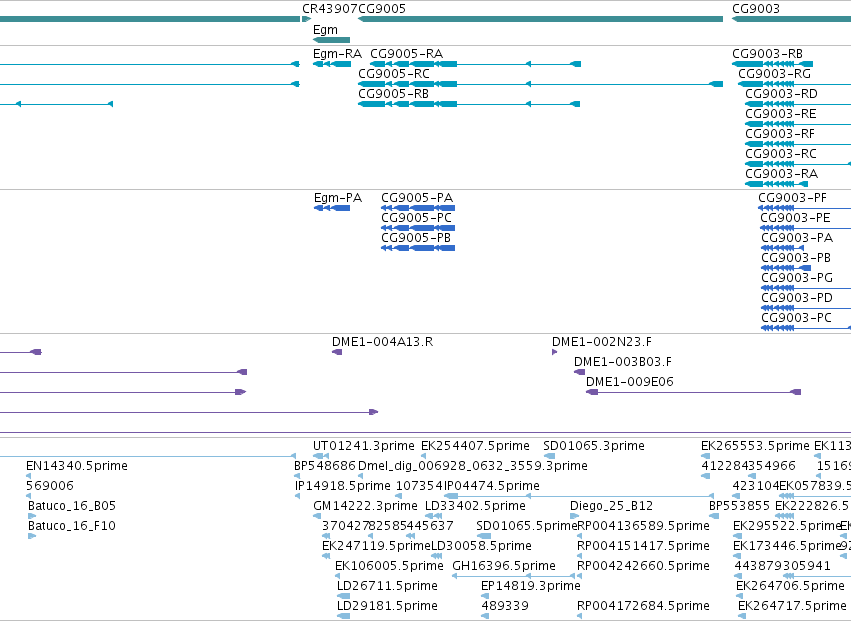
Task: Select the 569006 feature label
Action: [50, 486]
